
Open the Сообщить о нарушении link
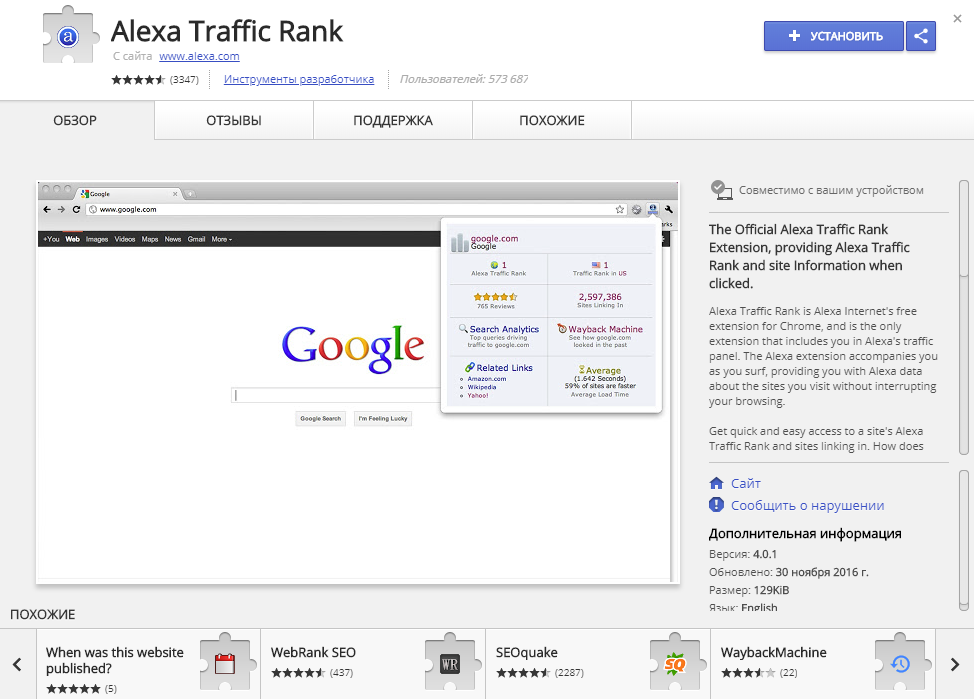coord(808,506)
